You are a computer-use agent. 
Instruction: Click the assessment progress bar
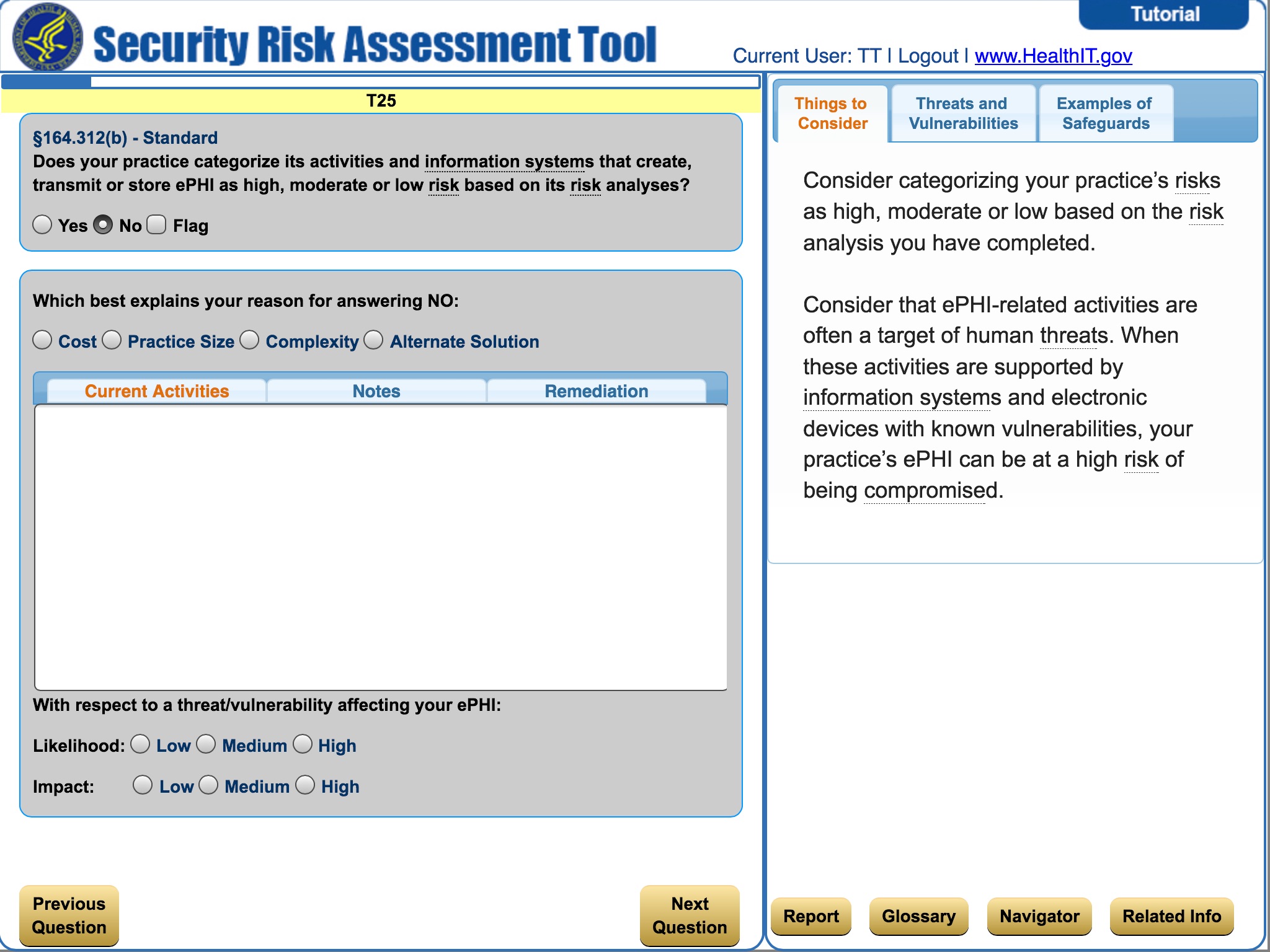point(381,81)
